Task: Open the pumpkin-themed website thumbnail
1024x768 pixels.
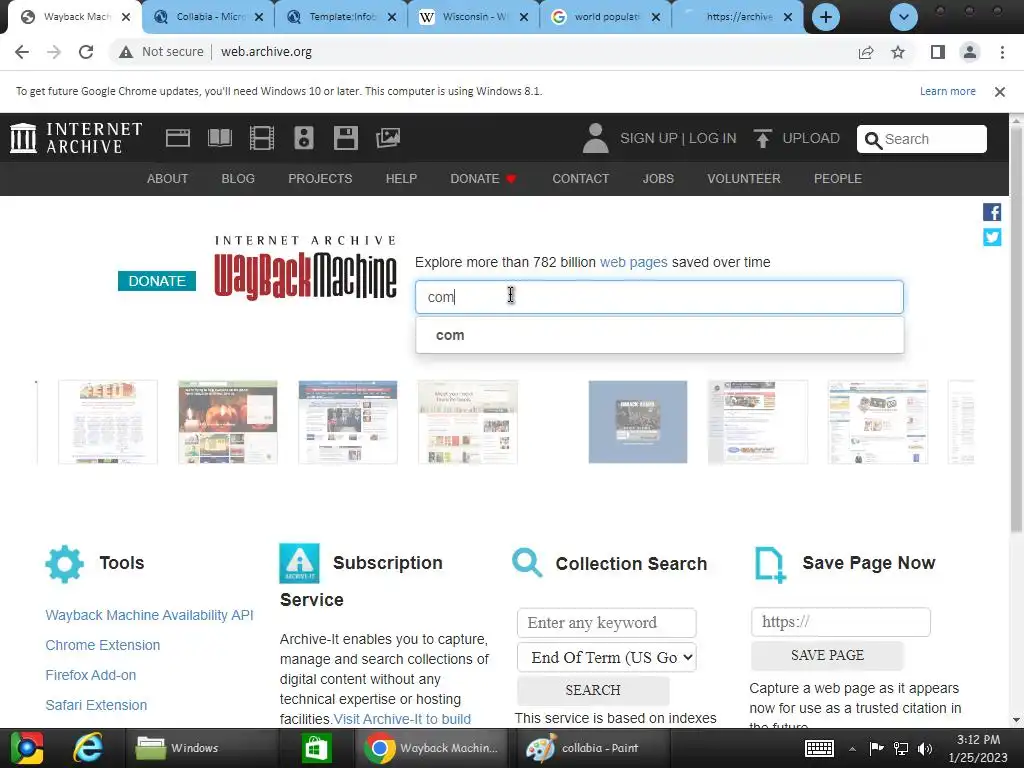Action: tap(227, 422)
